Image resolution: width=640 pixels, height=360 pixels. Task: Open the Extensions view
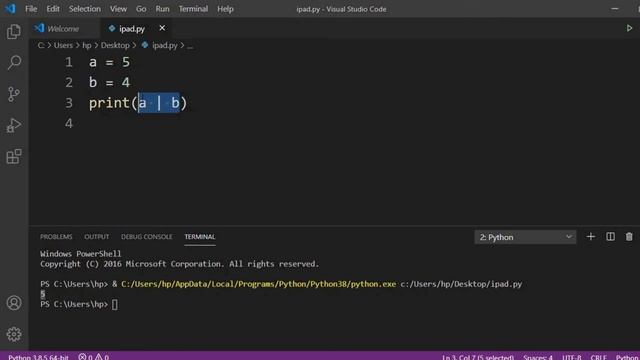point(14,156)
